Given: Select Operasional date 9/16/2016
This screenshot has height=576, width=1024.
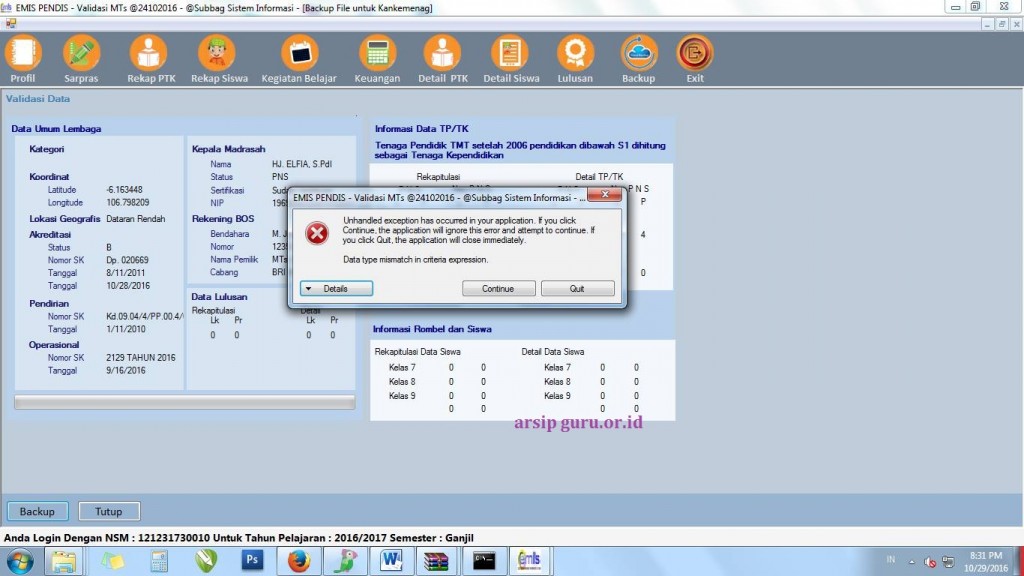Looking at the screenshot, I should pos(125,371).
